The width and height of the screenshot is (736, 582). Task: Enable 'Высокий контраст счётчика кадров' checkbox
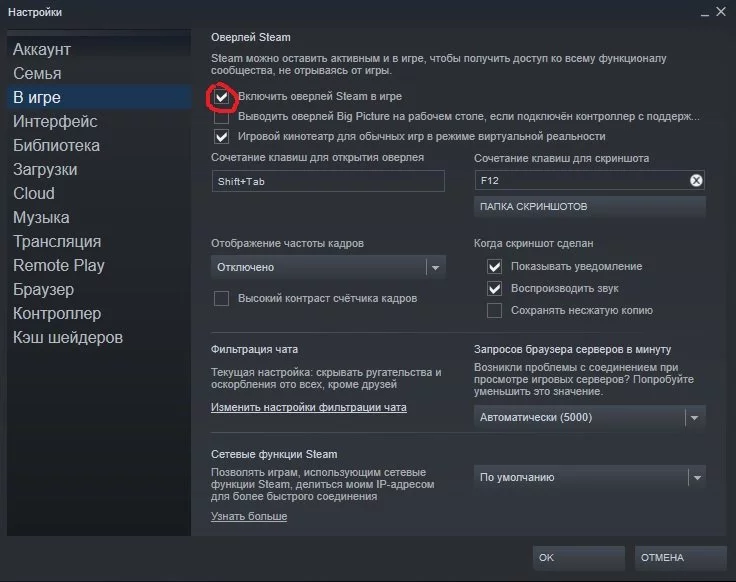[x=222, y=299]
